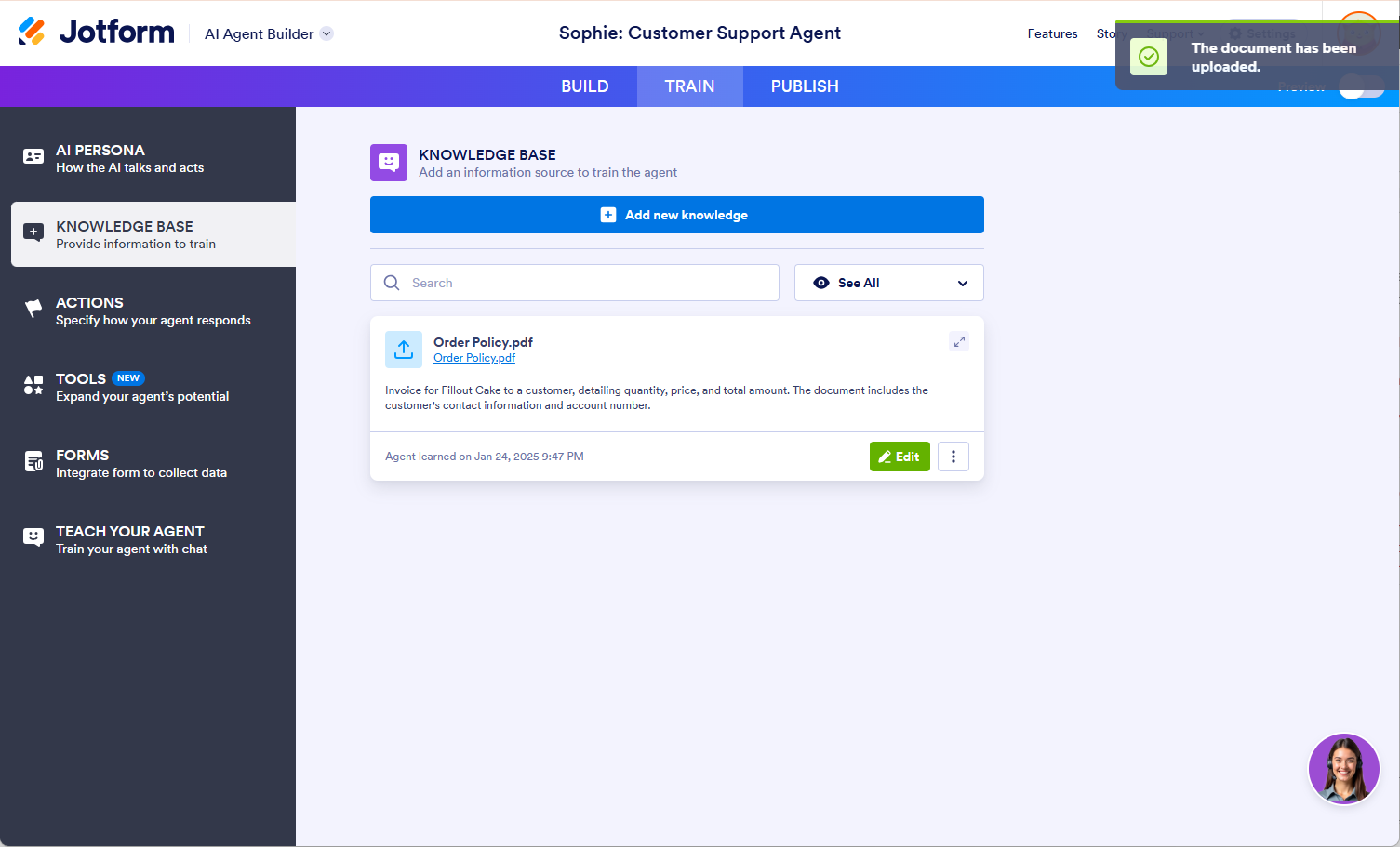The width and height of the screenshot is (1400, 847).
Task: Open the AI Agent Builder dropdown
Action: pos(269,33)
